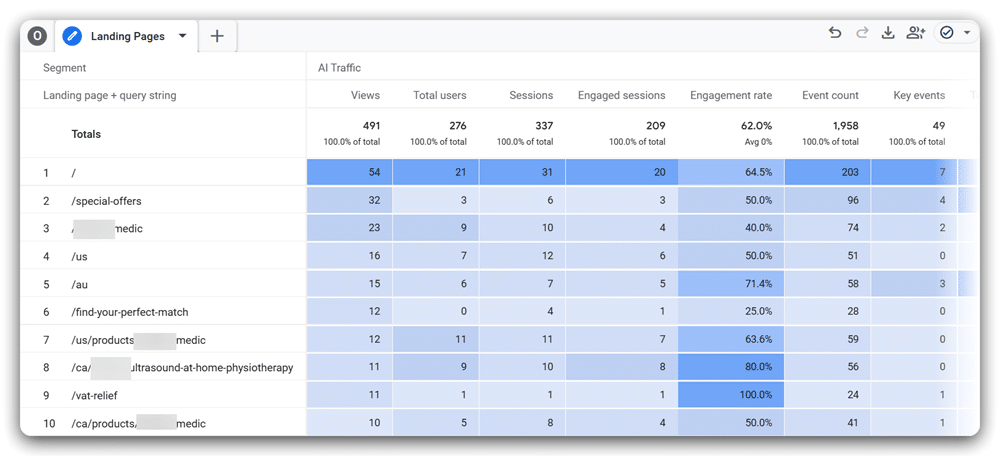Screen dimensions: 1000x456
Task: Click Landing page + query string header
Action: (x=110, y=96)
